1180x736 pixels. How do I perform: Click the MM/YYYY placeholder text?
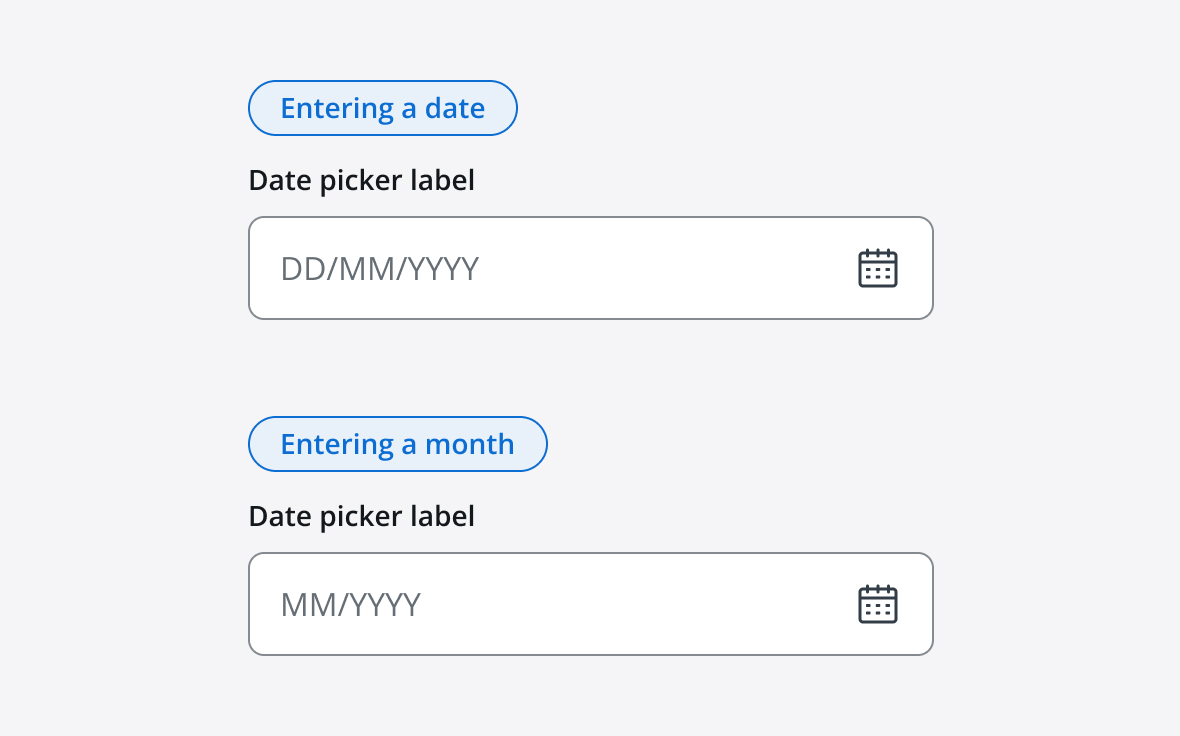350,604
